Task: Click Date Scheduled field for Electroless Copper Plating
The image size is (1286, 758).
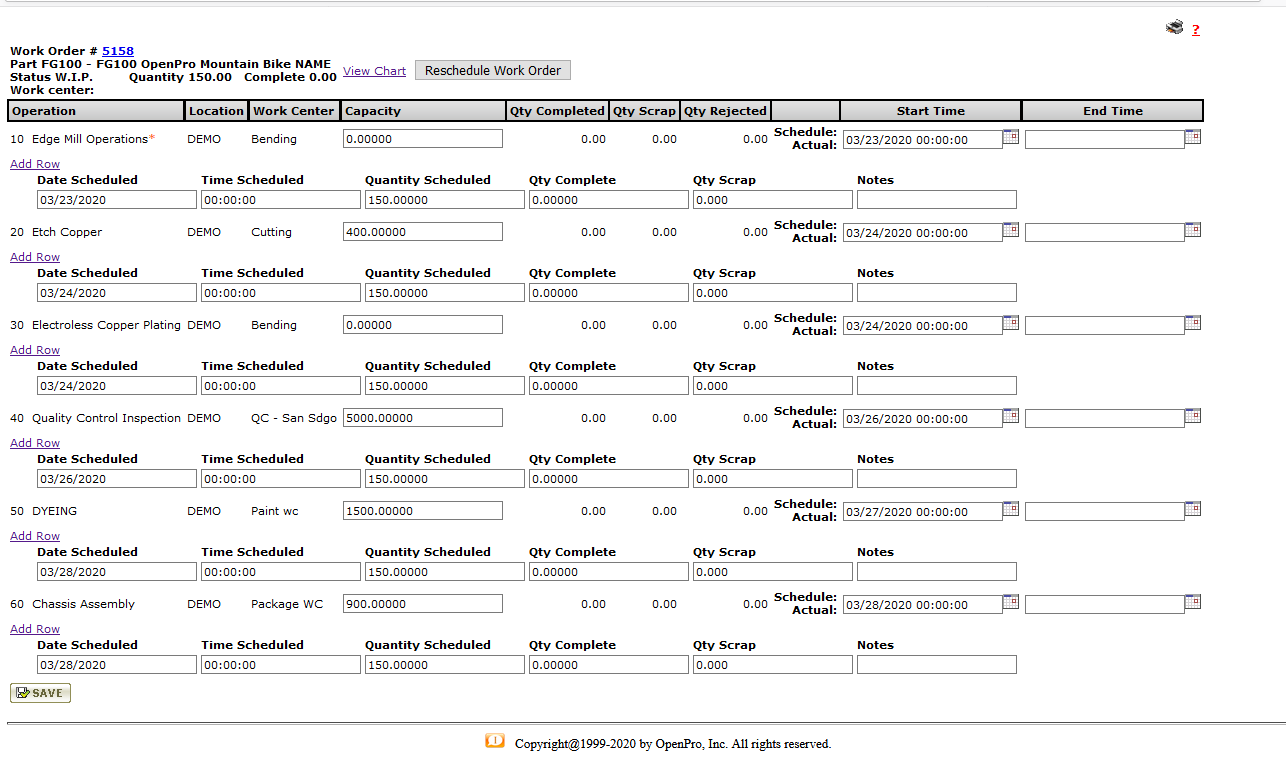Action: click(x=116, y=386)
